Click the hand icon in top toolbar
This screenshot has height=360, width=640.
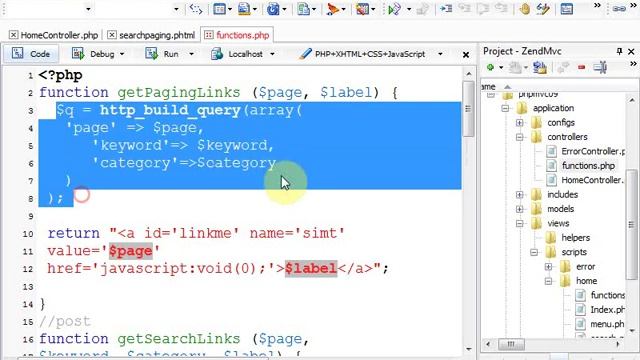(524, 9)
